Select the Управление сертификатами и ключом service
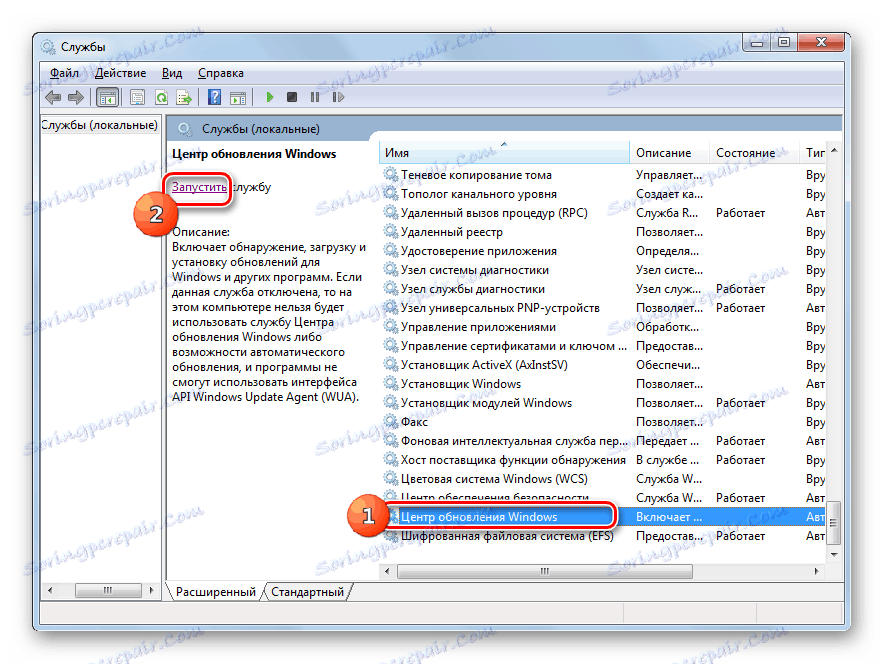This screenshot has height=664, width=884. click(603, 346)
